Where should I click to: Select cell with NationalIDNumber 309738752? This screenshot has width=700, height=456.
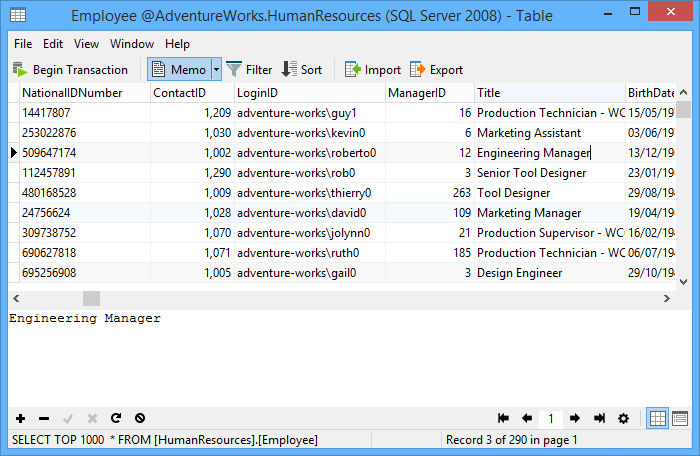coord(85,233)
